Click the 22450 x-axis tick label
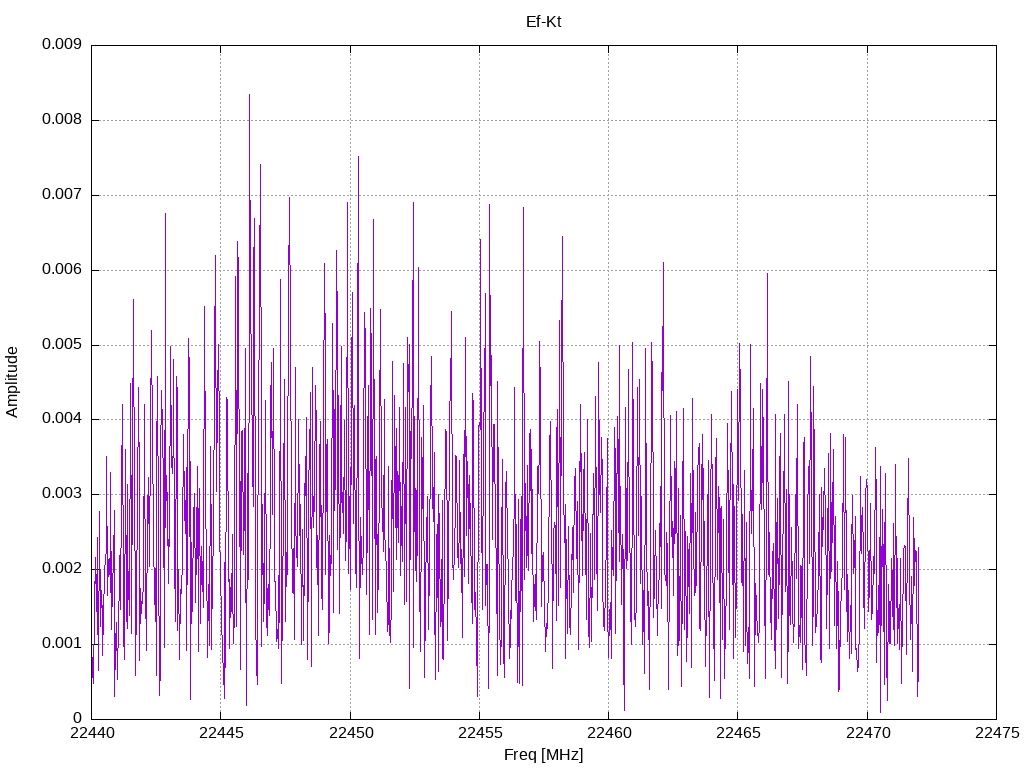The width and height of the screenshot is (1024, 768). click(x=351, y=733)
